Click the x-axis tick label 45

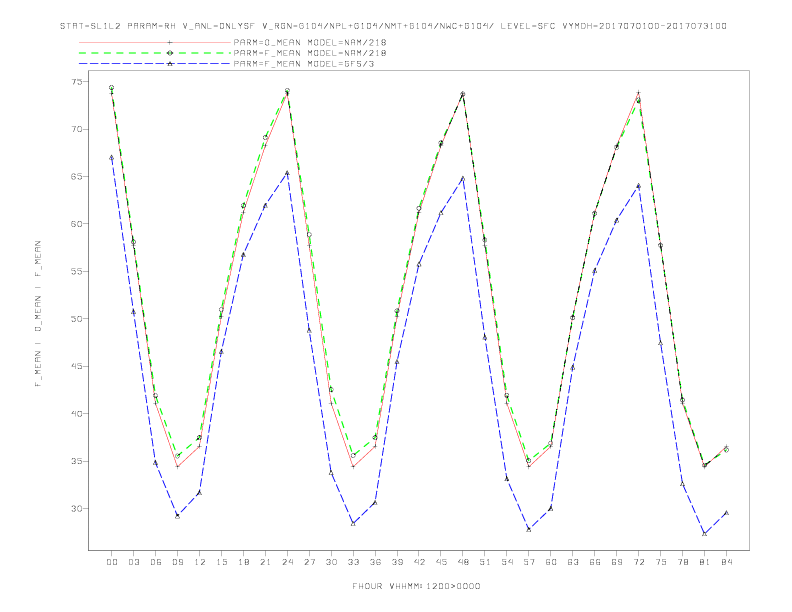point(441,562)
